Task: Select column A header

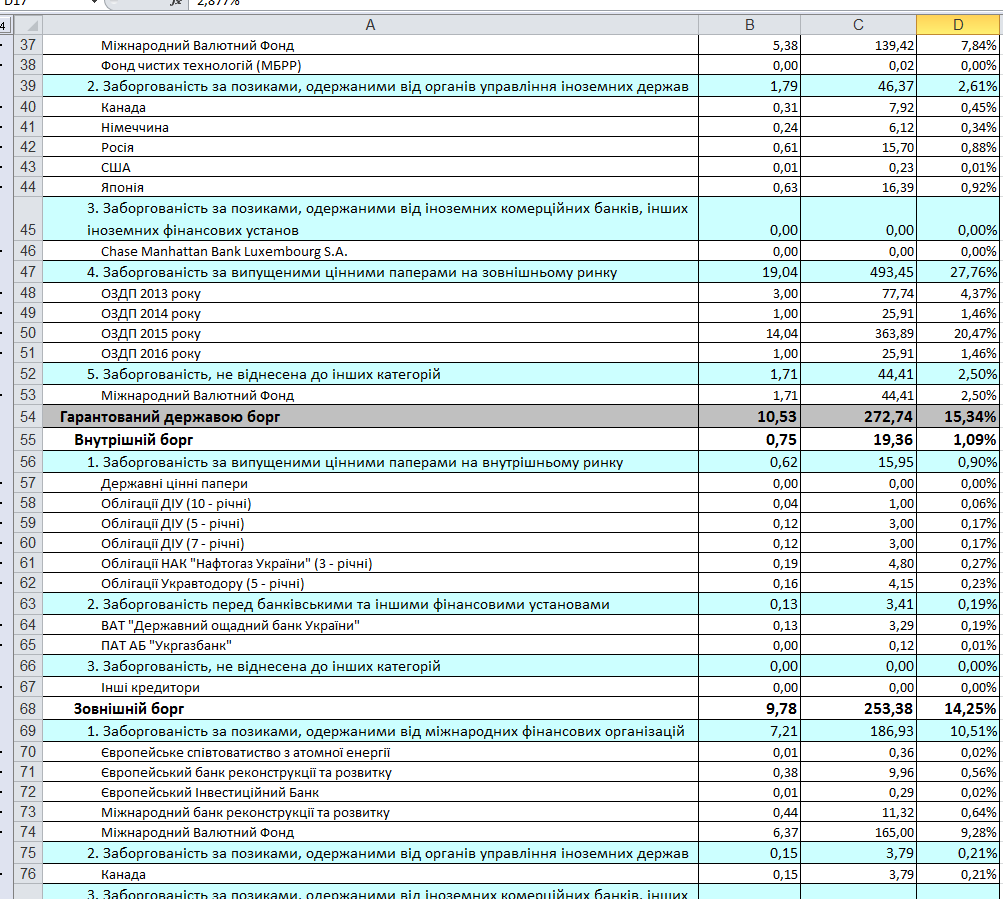Action: pos(370,25)
